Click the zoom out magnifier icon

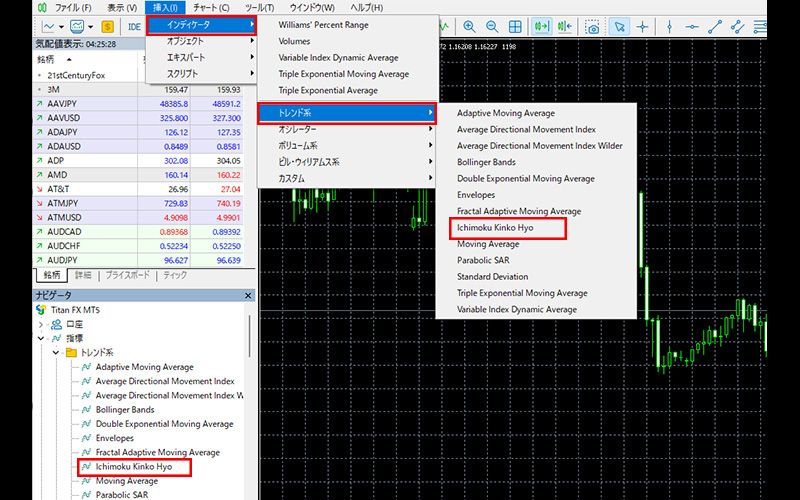coord(492,27)
